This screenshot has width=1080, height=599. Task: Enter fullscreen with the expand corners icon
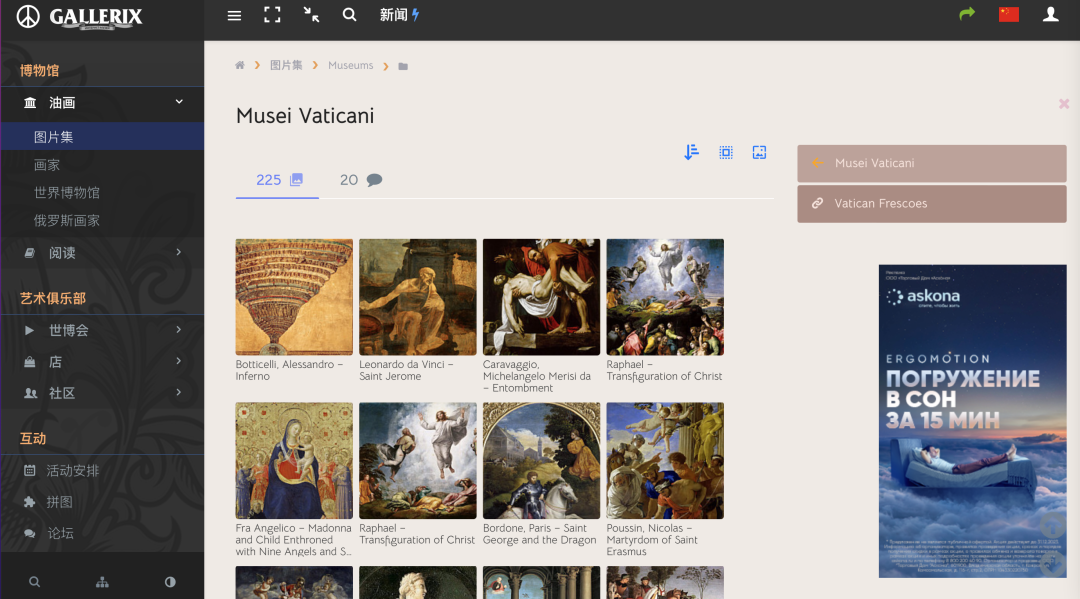tap(272, 15)
